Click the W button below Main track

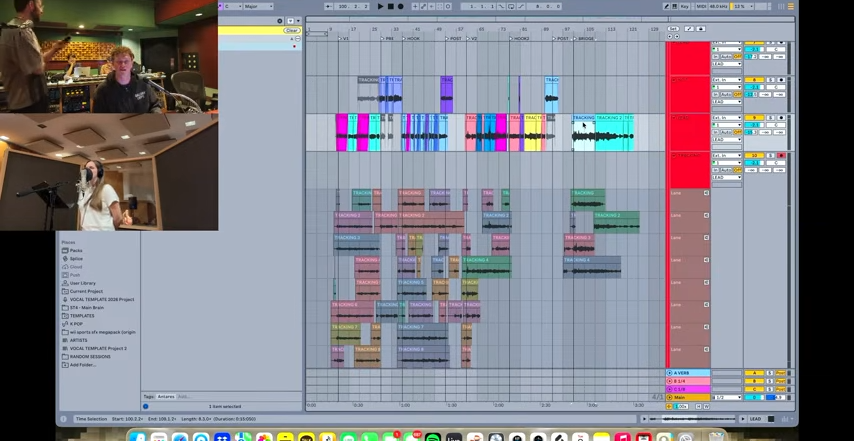tap(706, 406)
